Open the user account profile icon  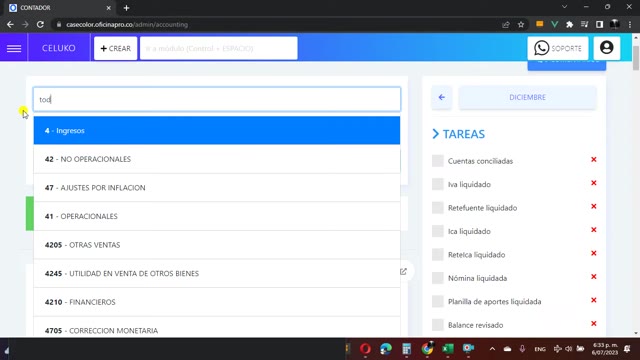607,48
